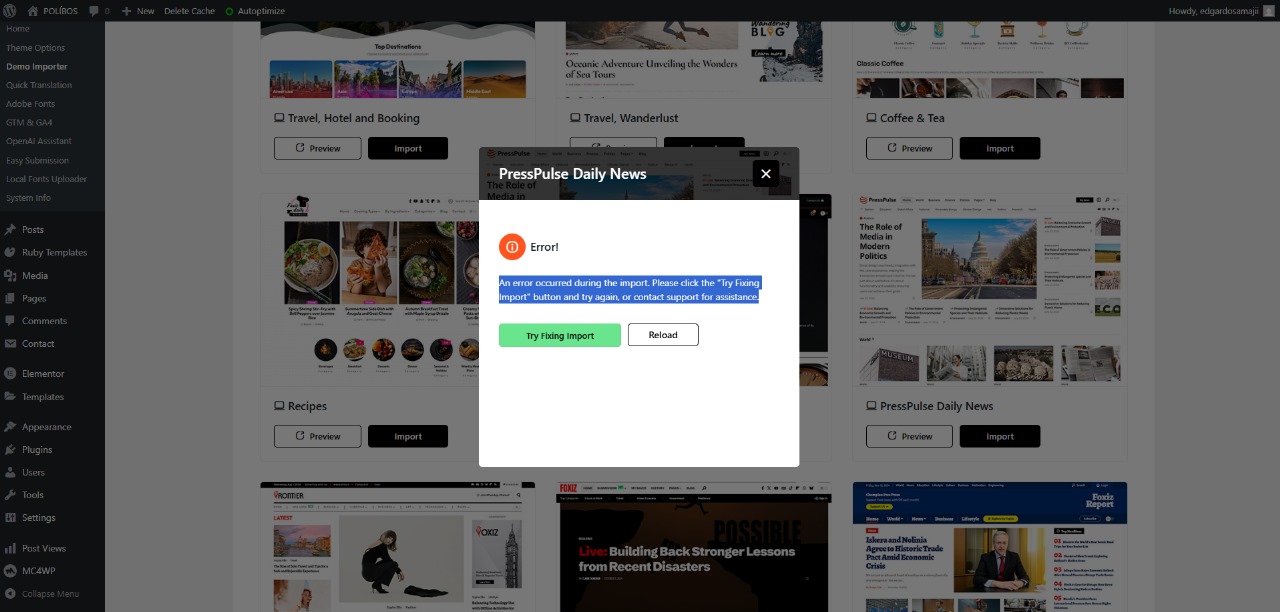Collapse the admin sidebar menu

(x=42, y=594)
